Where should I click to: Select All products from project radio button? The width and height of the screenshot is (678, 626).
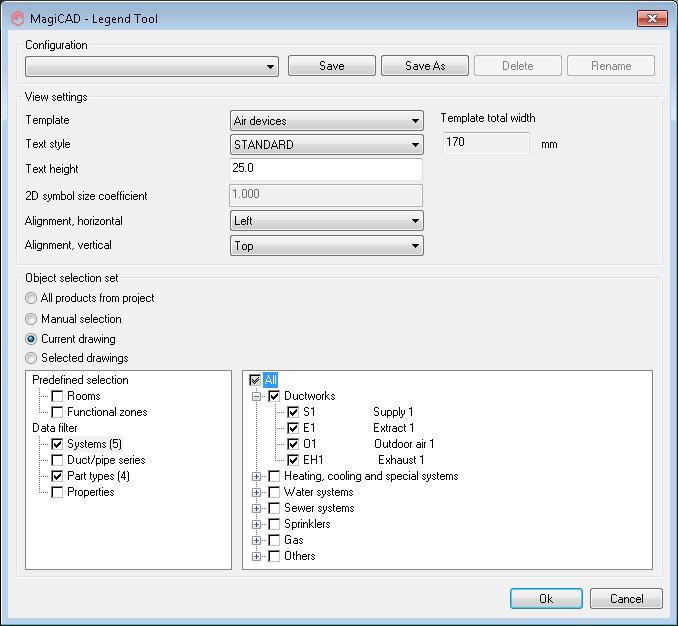pyautogui.click(x=31, y=298)
